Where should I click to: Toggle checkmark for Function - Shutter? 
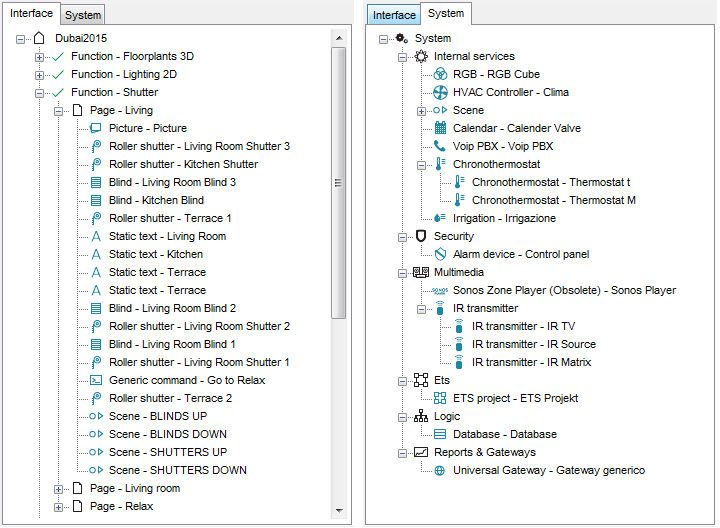pos(58,92)
